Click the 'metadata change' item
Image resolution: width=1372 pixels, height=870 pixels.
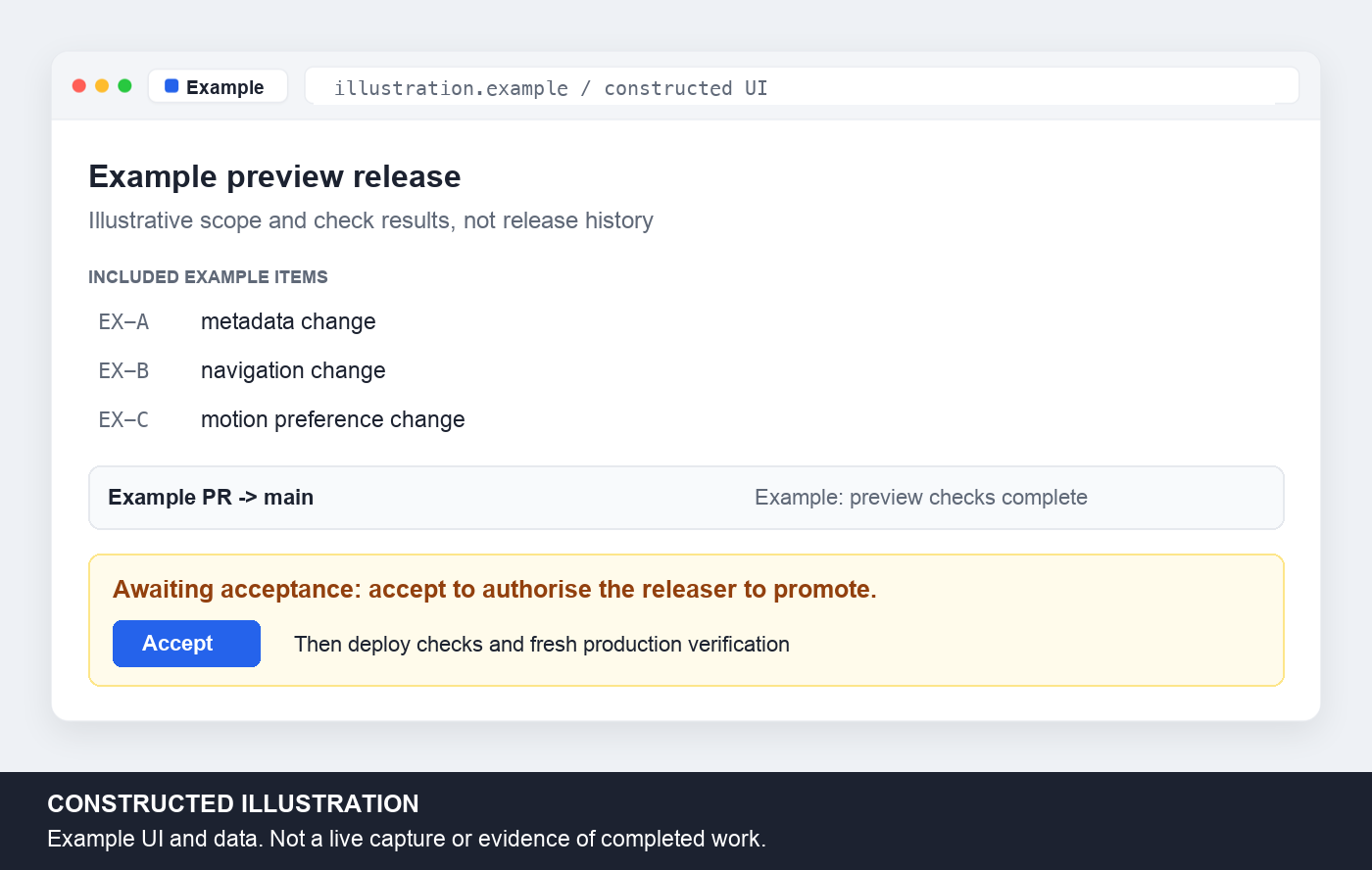pos(288,321)
